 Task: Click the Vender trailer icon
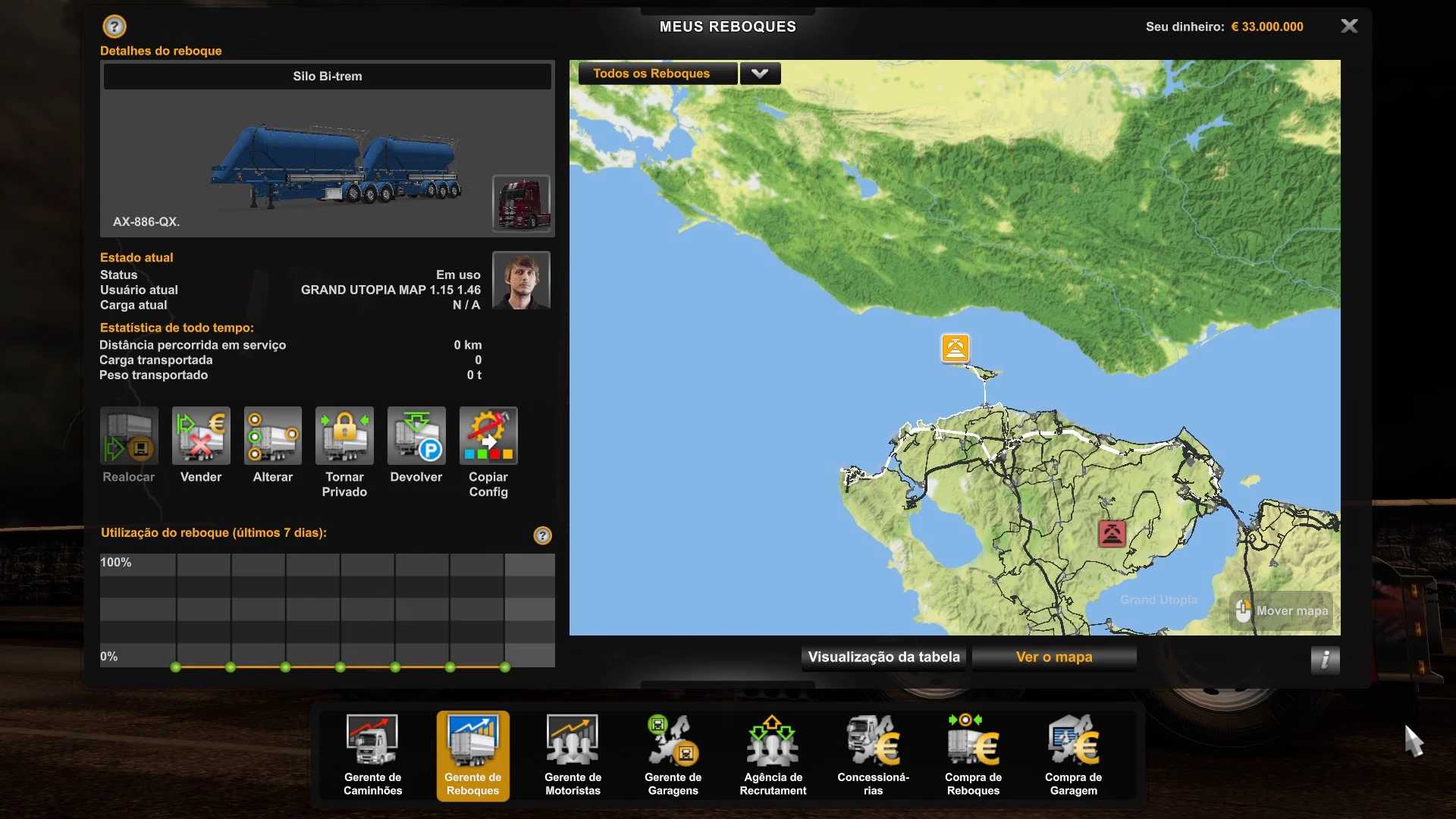click(x=201, y=436)
